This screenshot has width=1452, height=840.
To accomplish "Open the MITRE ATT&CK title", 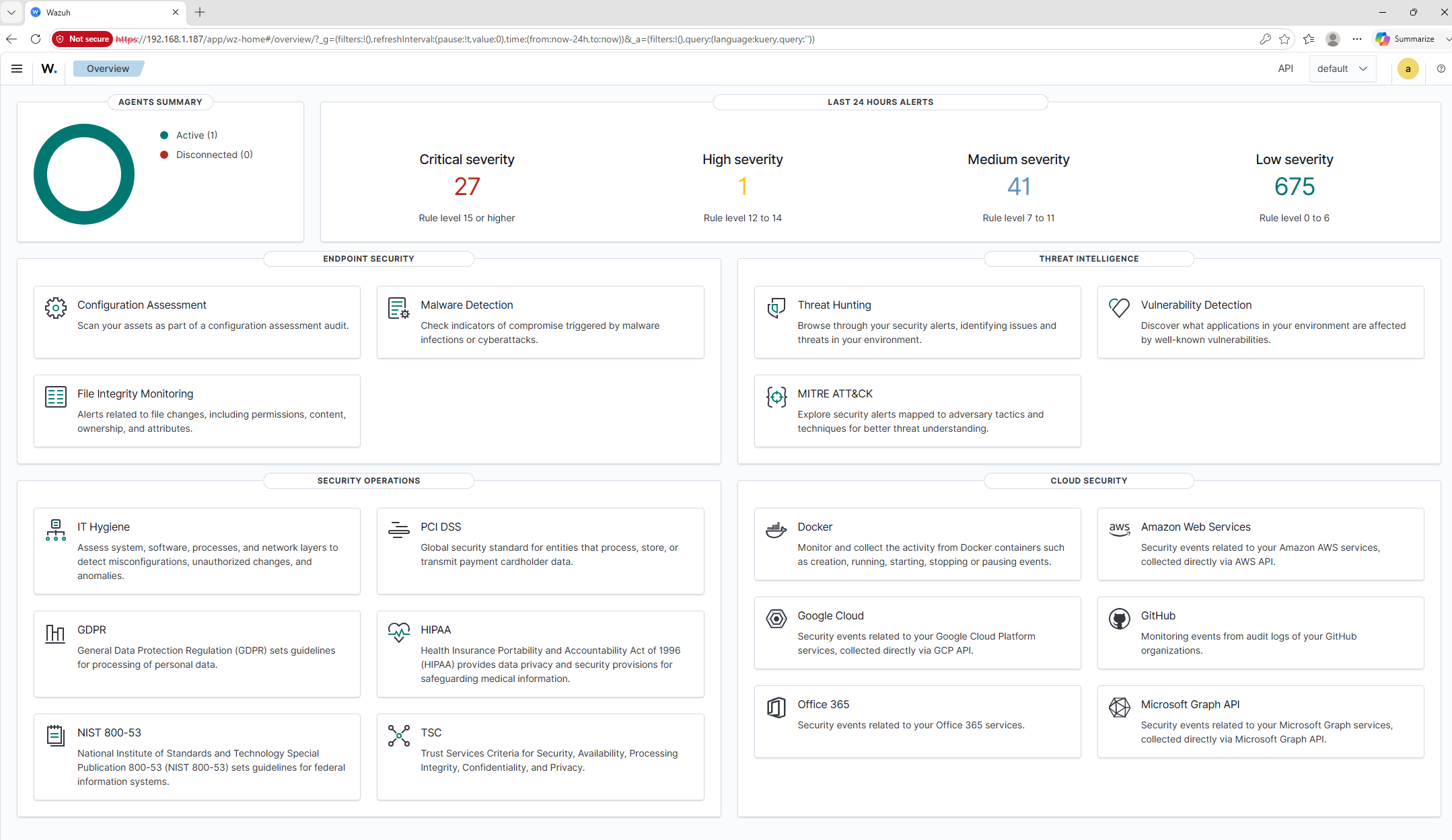I will (x=835, y=393).
